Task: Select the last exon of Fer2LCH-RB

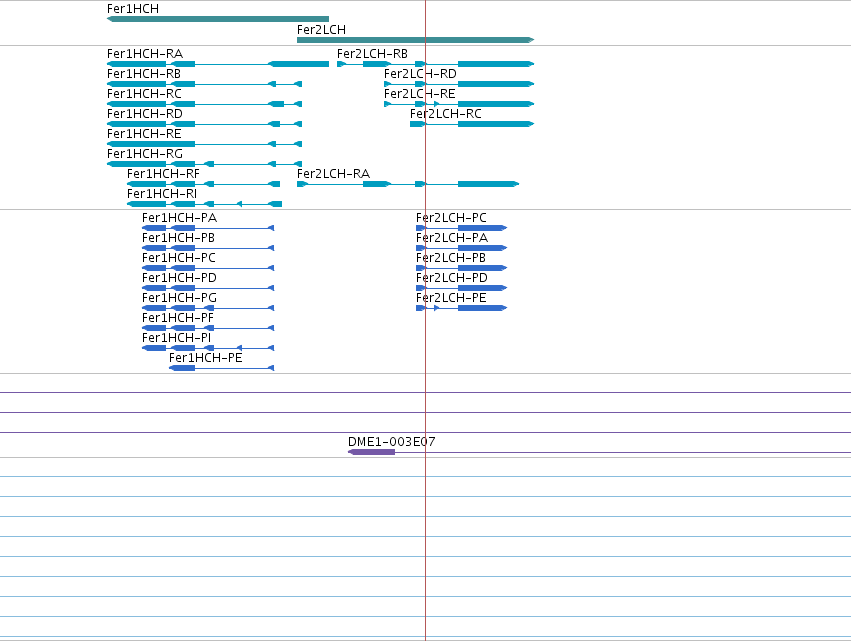Action: [496, 64]
